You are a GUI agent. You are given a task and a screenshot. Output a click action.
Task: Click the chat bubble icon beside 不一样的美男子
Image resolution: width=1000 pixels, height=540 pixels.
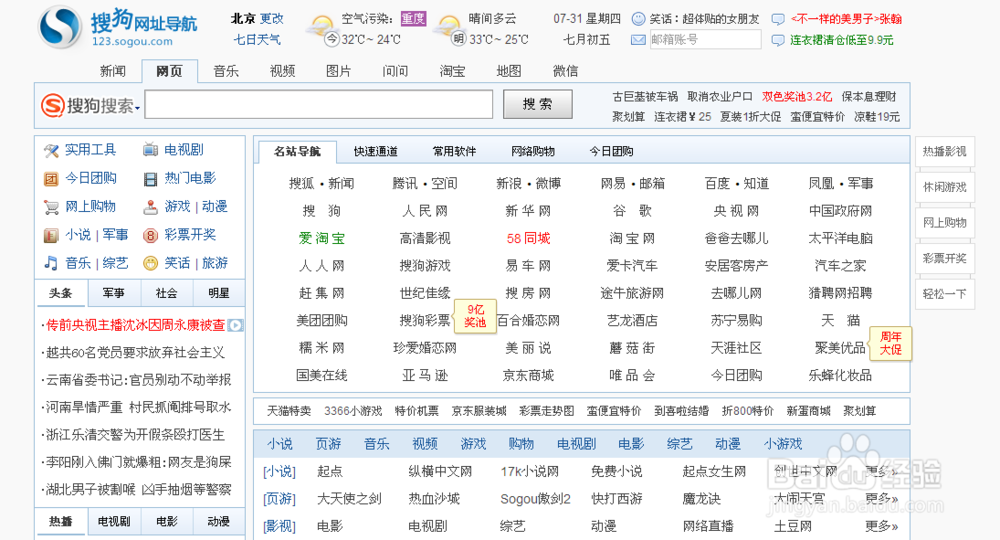point(778,19)
